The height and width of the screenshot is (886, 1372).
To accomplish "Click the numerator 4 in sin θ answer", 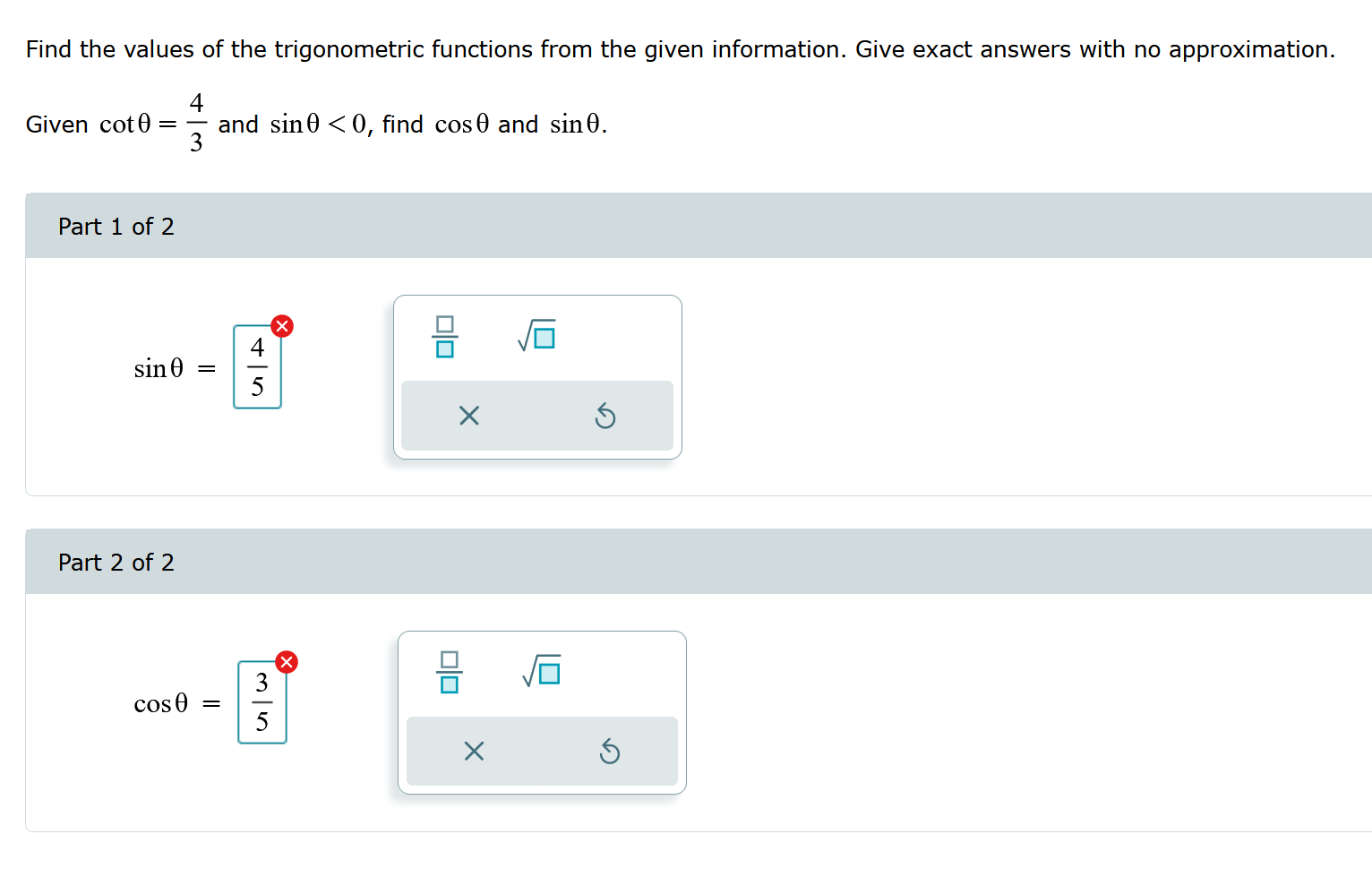I will [x=258, y=348].
